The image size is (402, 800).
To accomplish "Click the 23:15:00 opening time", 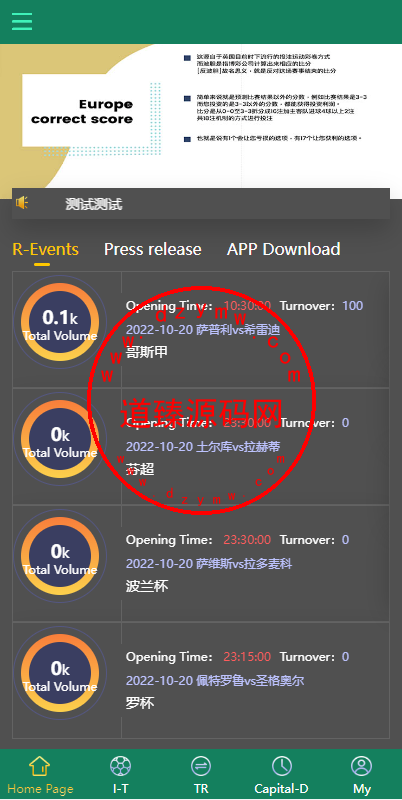I will coord(247,657).
